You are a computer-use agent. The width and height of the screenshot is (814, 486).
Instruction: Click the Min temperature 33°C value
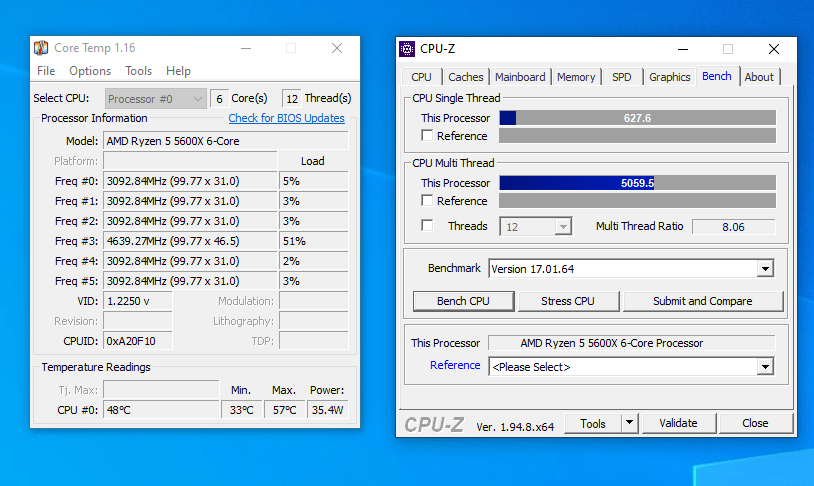[241, 410]
